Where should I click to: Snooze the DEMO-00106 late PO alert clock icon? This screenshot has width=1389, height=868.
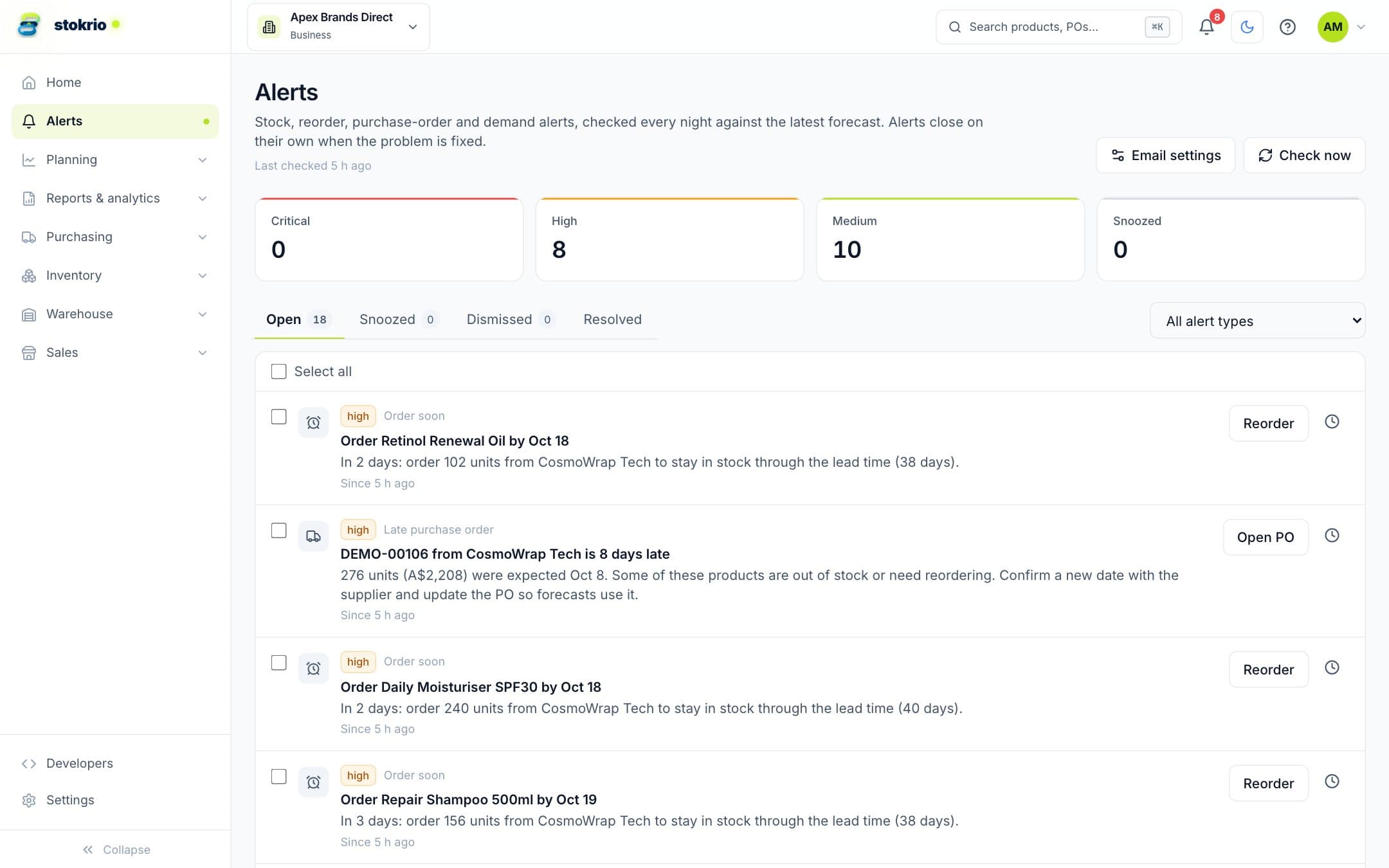coord(1332,536)
